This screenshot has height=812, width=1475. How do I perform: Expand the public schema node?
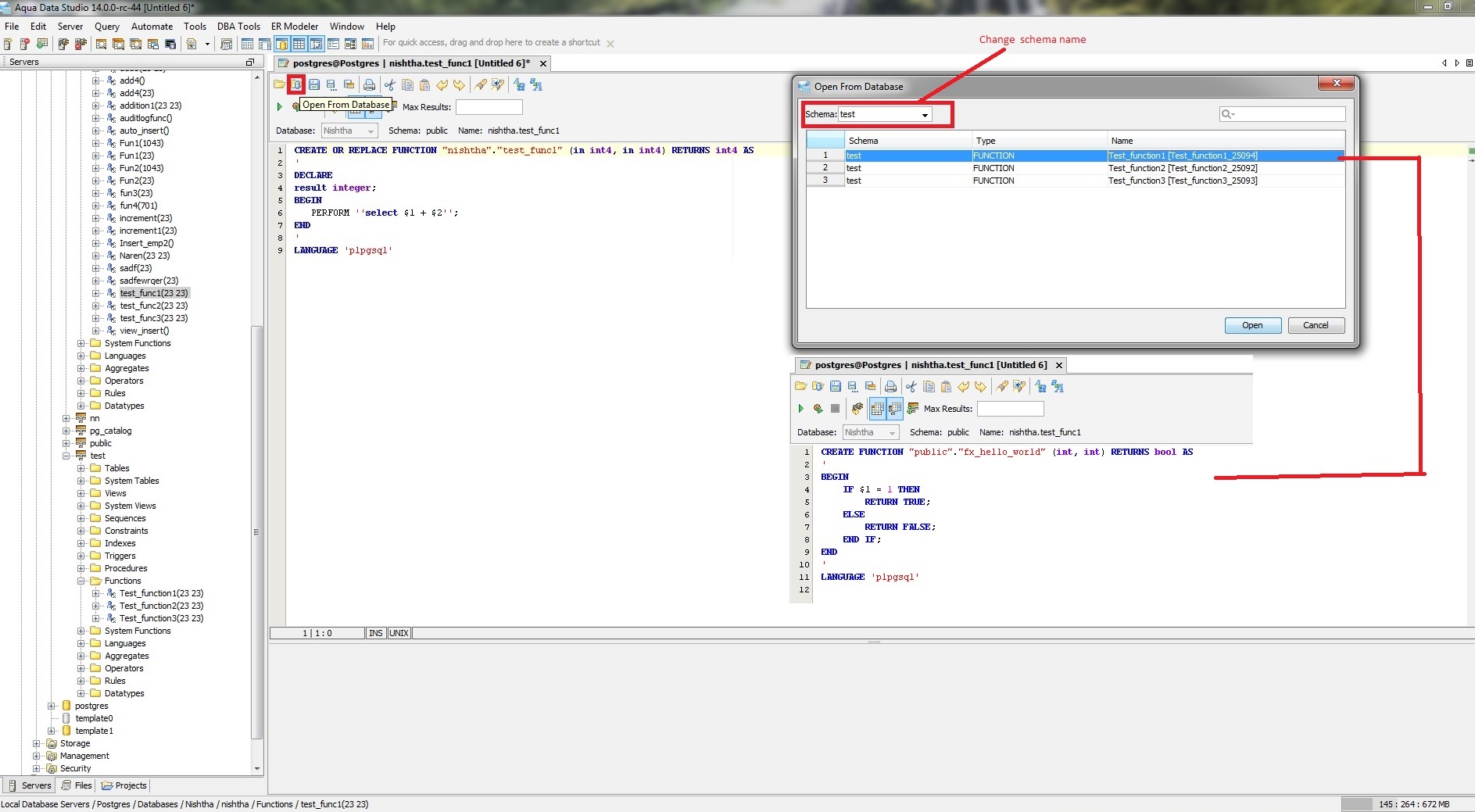[x=66, y=443]
